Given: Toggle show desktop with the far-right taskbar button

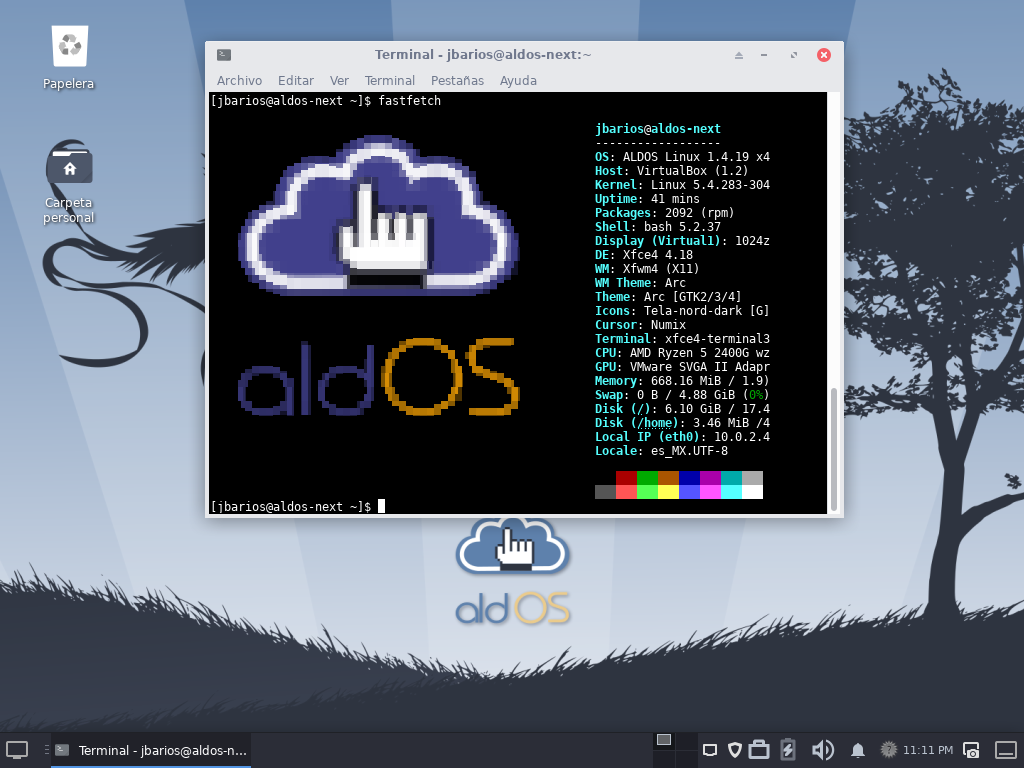Looking at the screenshot, I should click(1004, 750).
